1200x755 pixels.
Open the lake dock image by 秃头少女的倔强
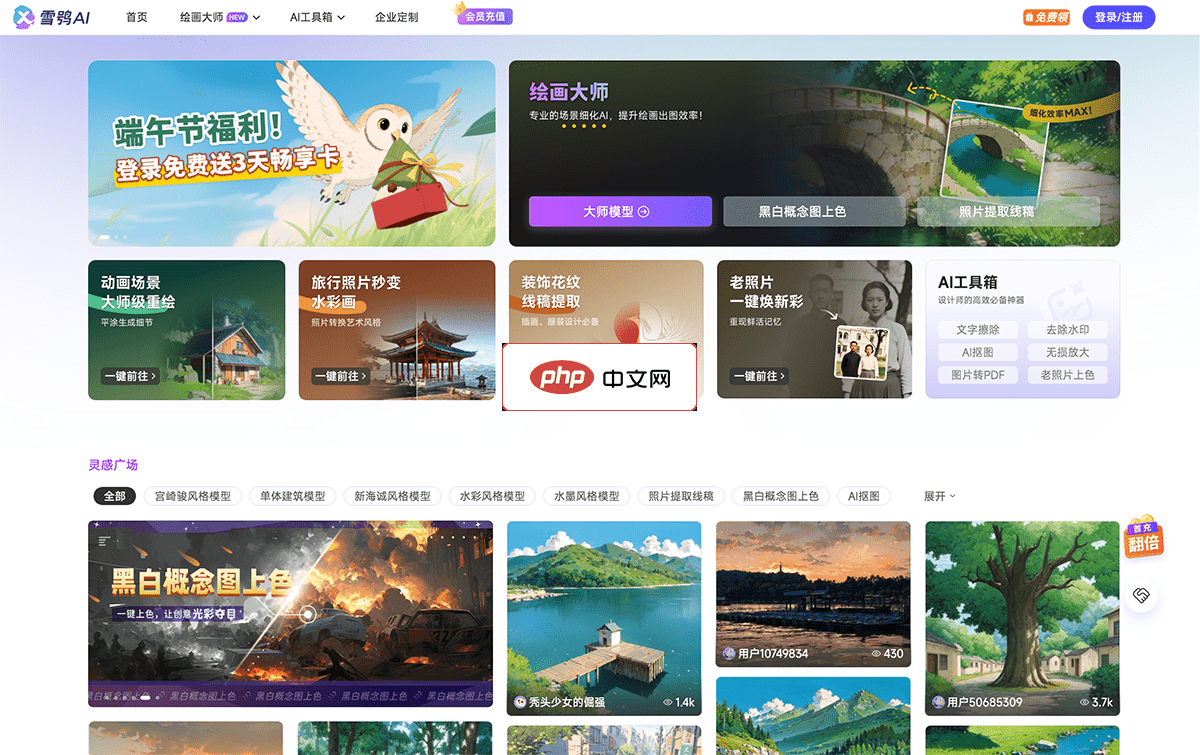click(x=604, y=618)
